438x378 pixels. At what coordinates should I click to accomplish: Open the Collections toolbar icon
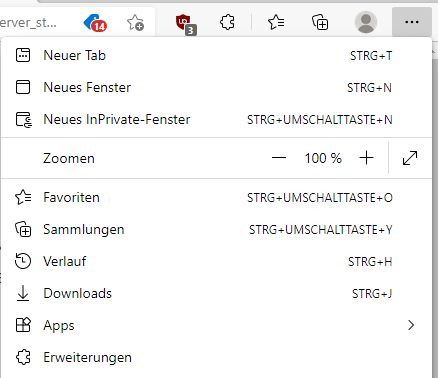(320, 23)
